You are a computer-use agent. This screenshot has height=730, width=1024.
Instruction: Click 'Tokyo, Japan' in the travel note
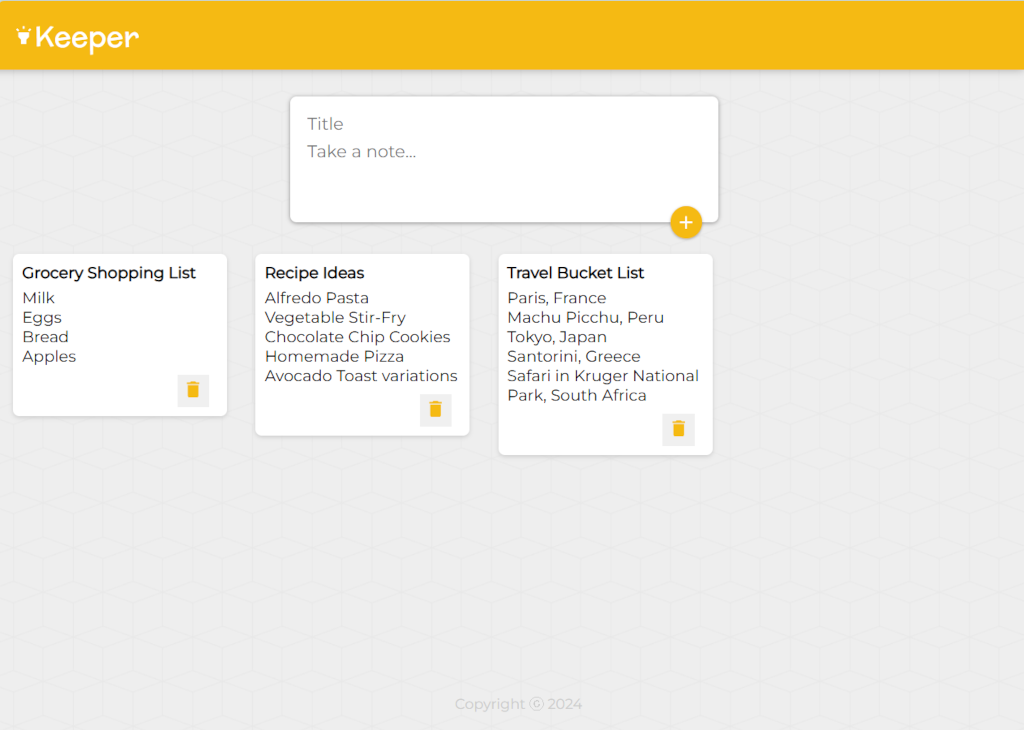tap(556, 337)
